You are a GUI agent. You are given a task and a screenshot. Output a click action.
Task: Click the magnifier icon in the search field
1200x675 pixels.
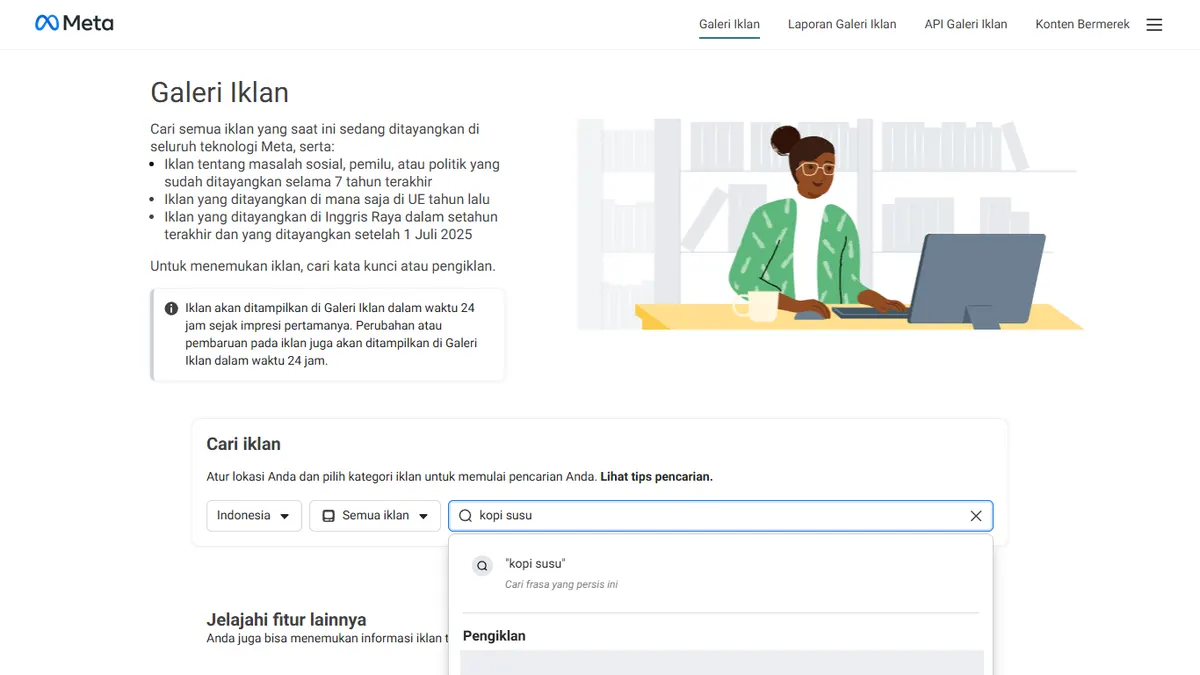[465, 516]
